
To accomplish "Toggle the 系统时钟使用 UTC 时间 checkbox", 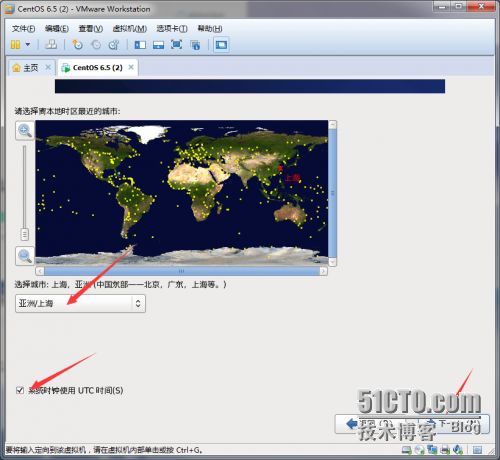I will [x=20, y=390].
